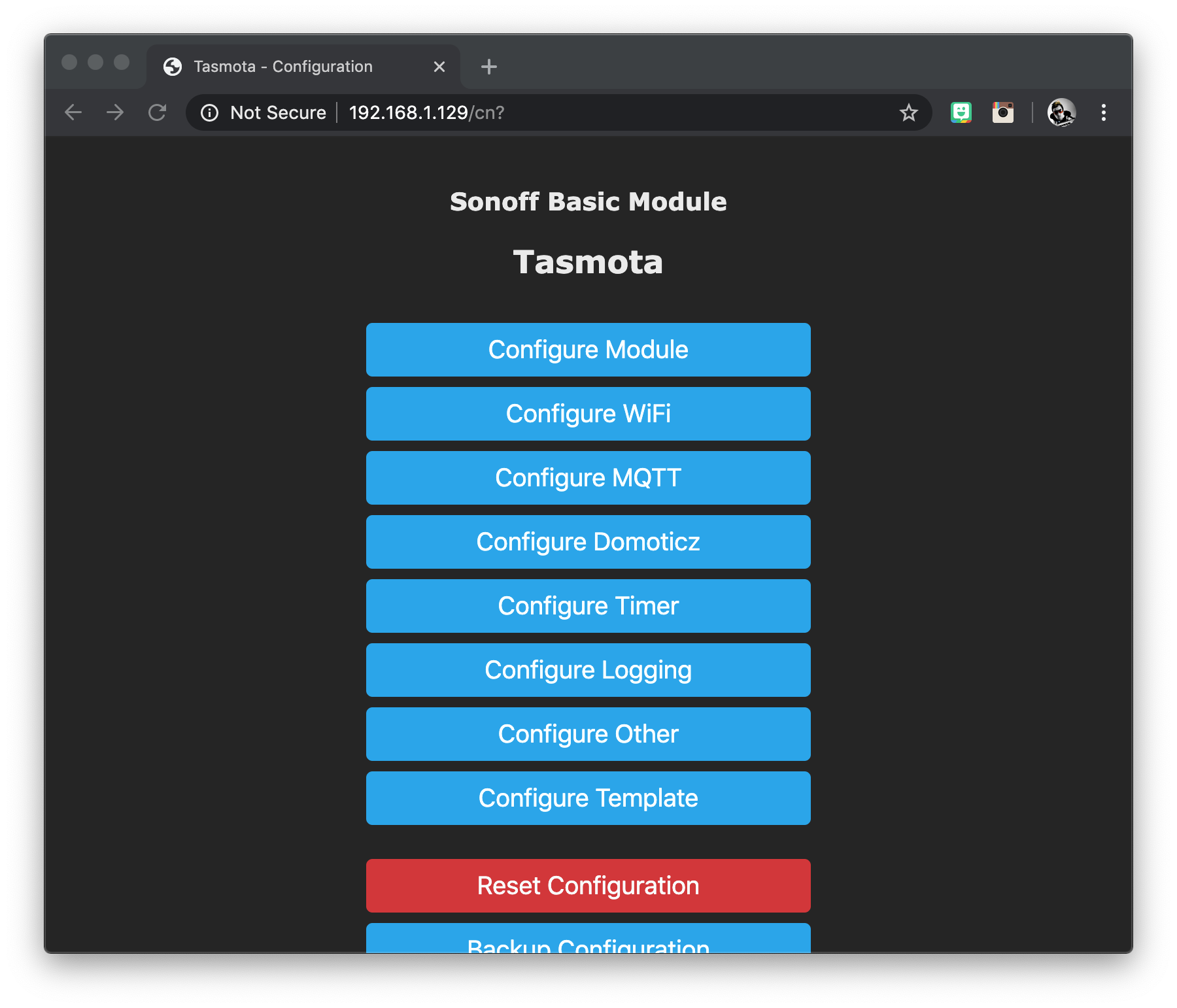Click the Not Secure site info icon
The height and width of the screenshot is (1008, 1177).
tap(209, 113)
